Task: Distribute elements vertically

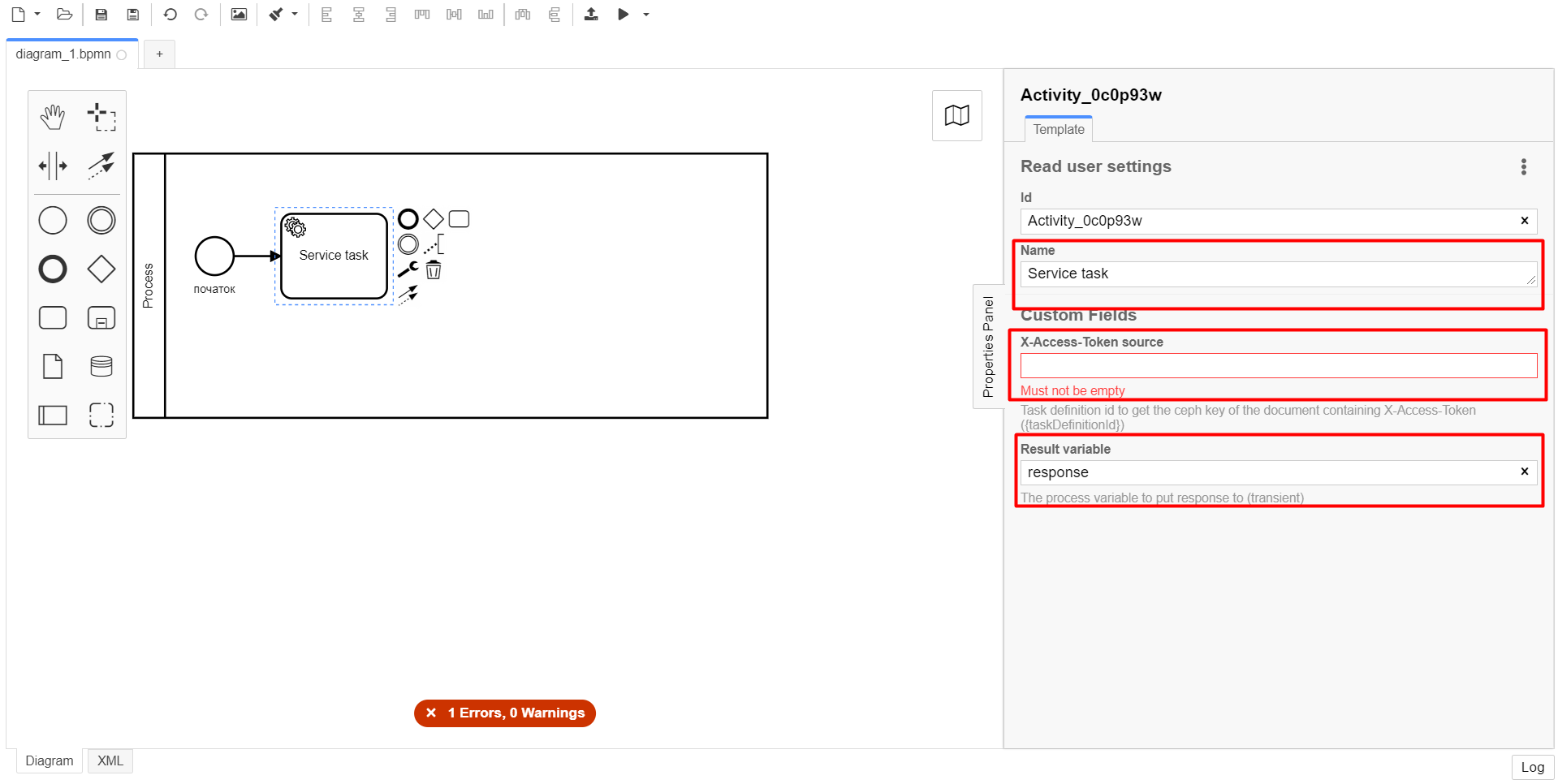Action: pyautogui.click(x=555, y=15)
